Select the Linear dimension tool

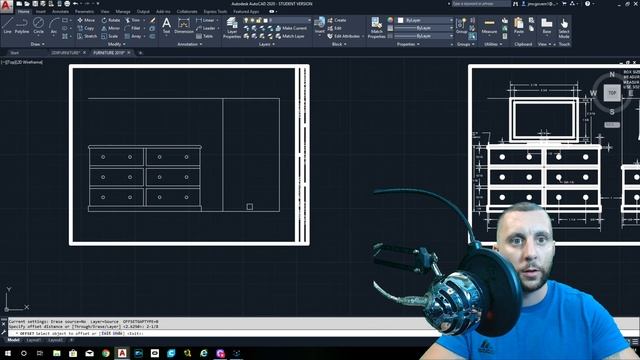click(205, 20)
